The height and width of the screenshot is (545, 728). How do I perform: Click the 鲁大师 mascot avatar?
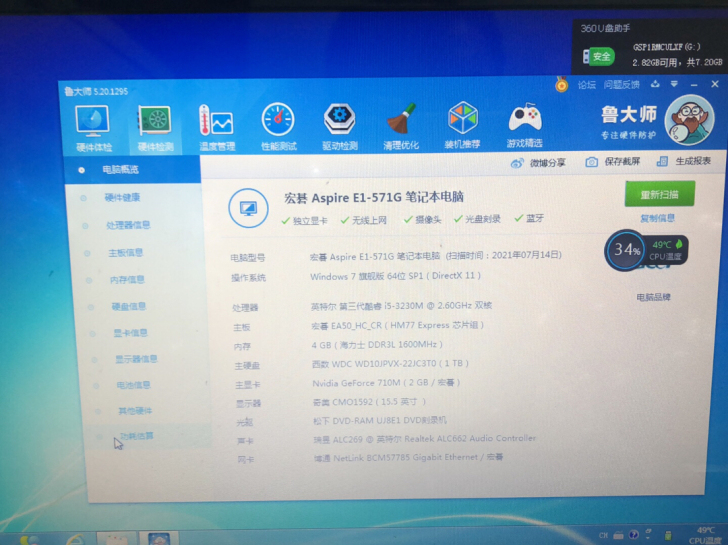coord(689,120)
